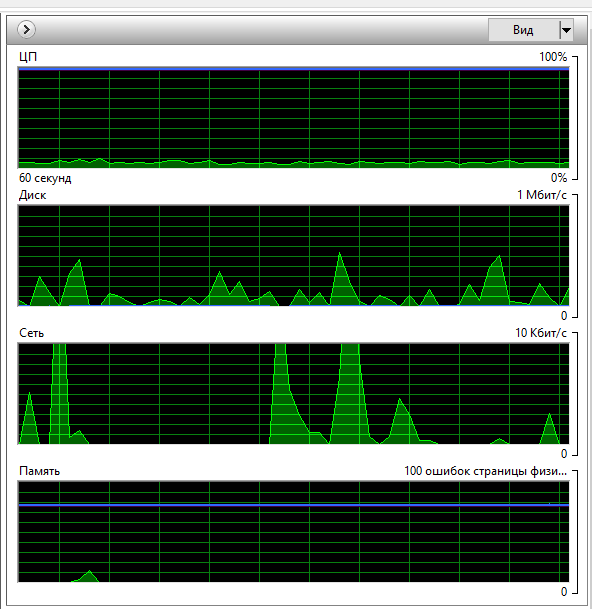Click the 0% label under ЦП graph

point(559,178)
